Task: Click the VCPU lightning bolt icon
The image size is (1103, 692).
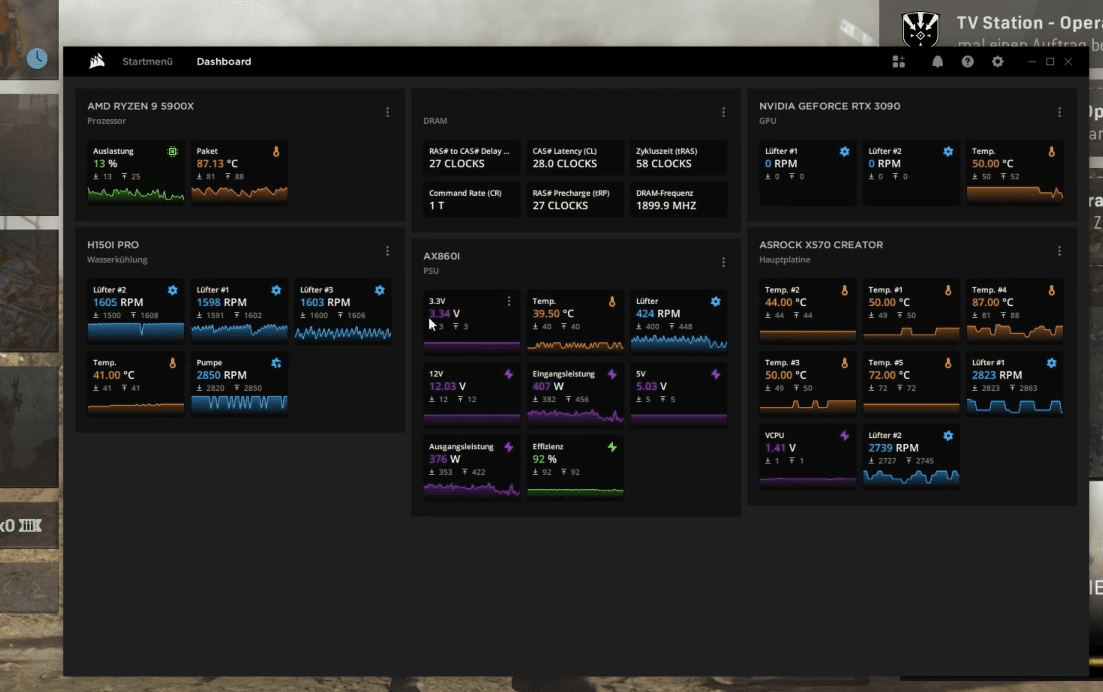Action: coord(844,435)
